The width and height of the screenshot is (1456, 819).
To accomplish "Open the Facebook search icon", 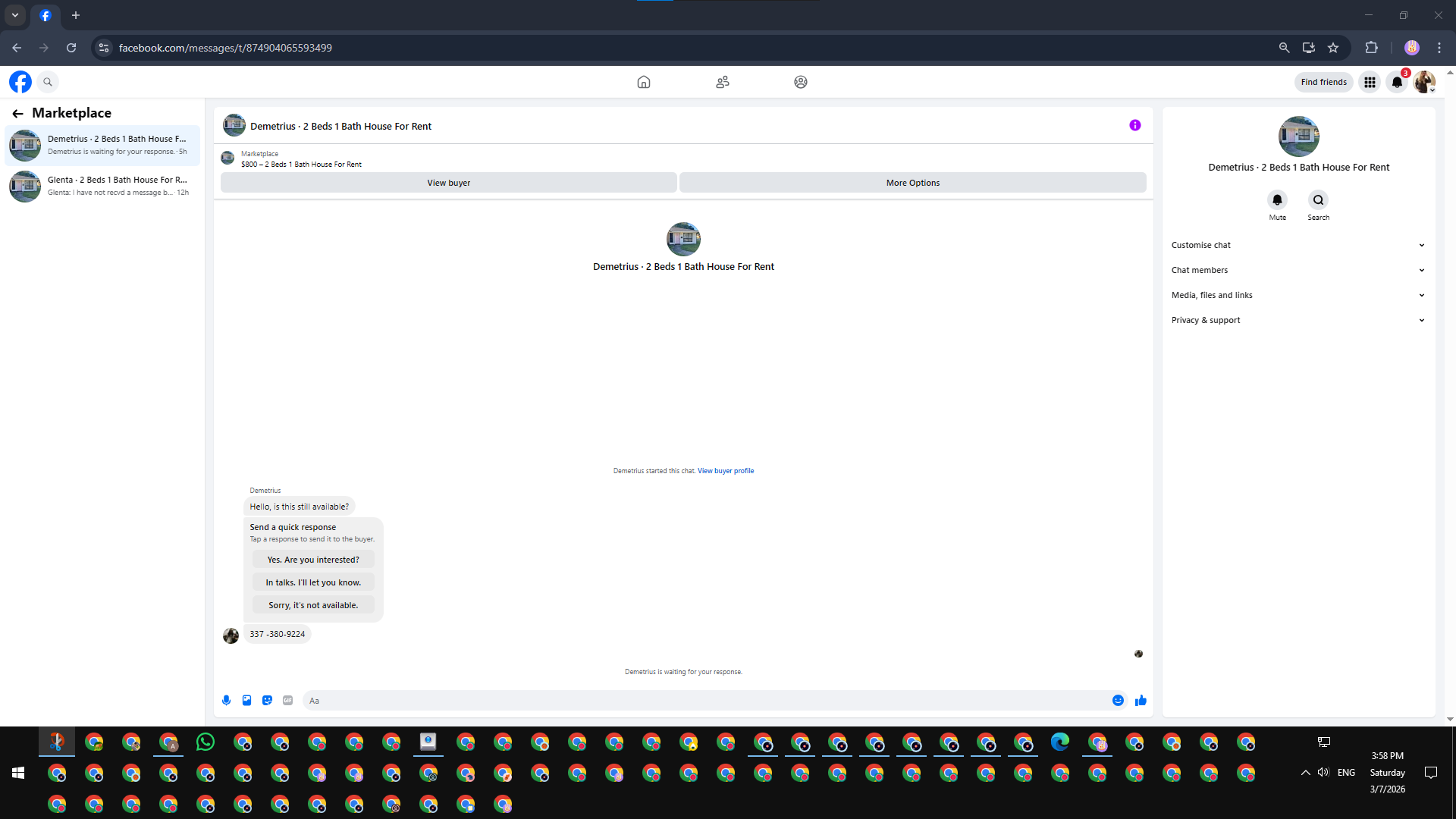I will point(48,82).
